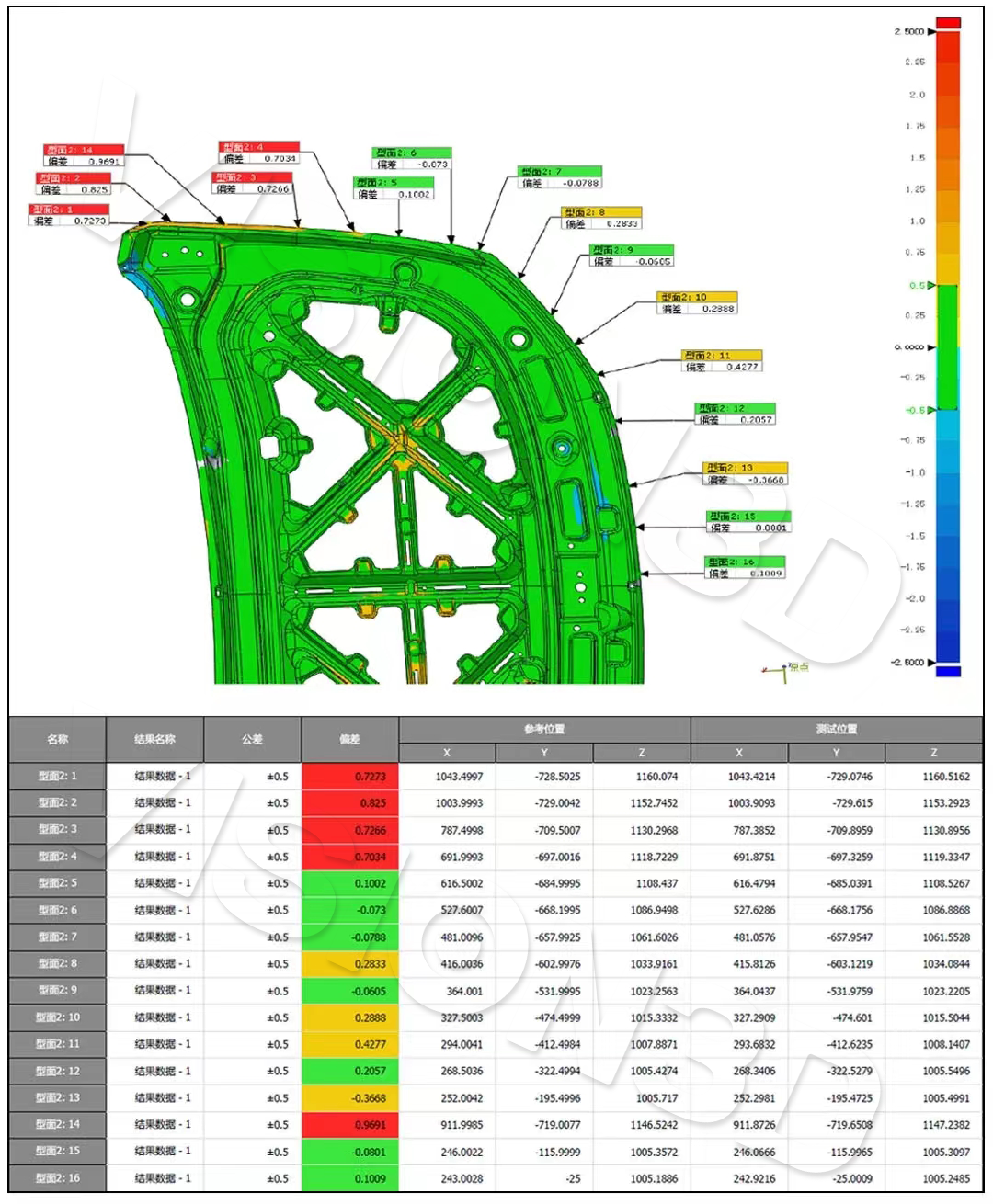This screenshot has height=1204, width=993.
Task: Click the 结果名称 column header
Action: pyautogui.click(x=154, y=739)
